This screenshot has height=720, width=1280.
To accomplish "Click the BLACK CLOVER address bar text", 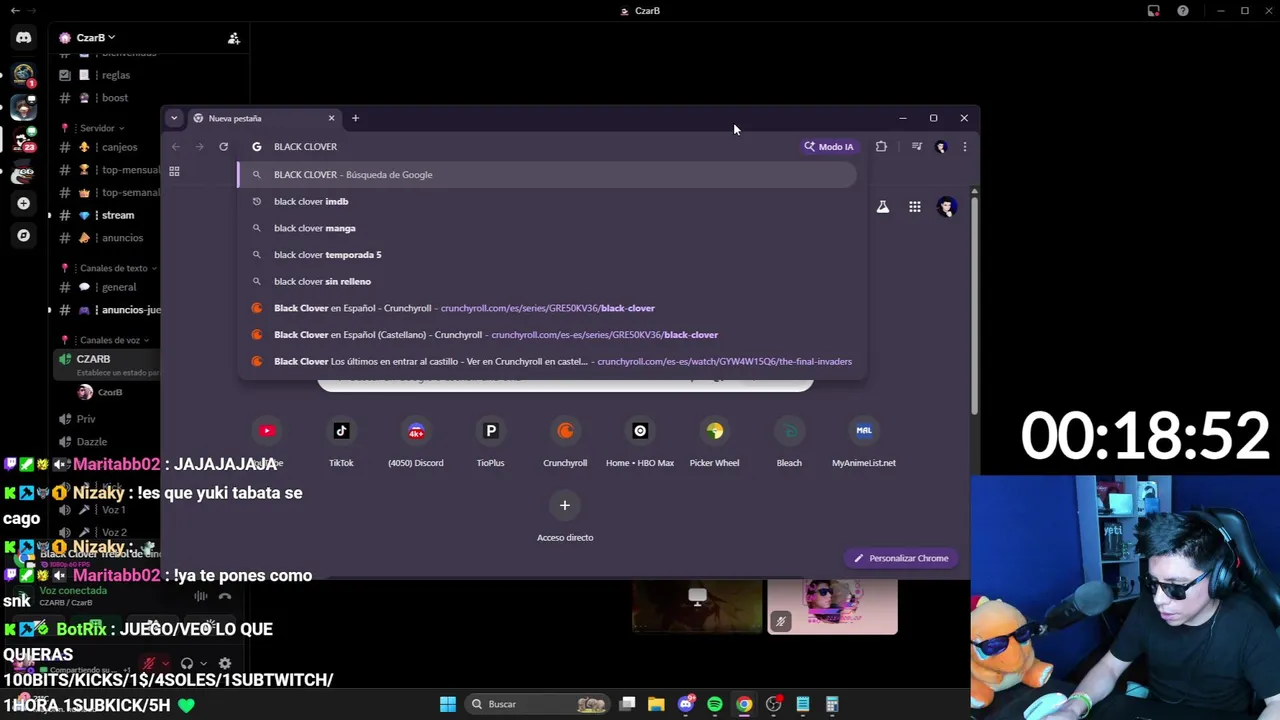I will click(305, 147).
